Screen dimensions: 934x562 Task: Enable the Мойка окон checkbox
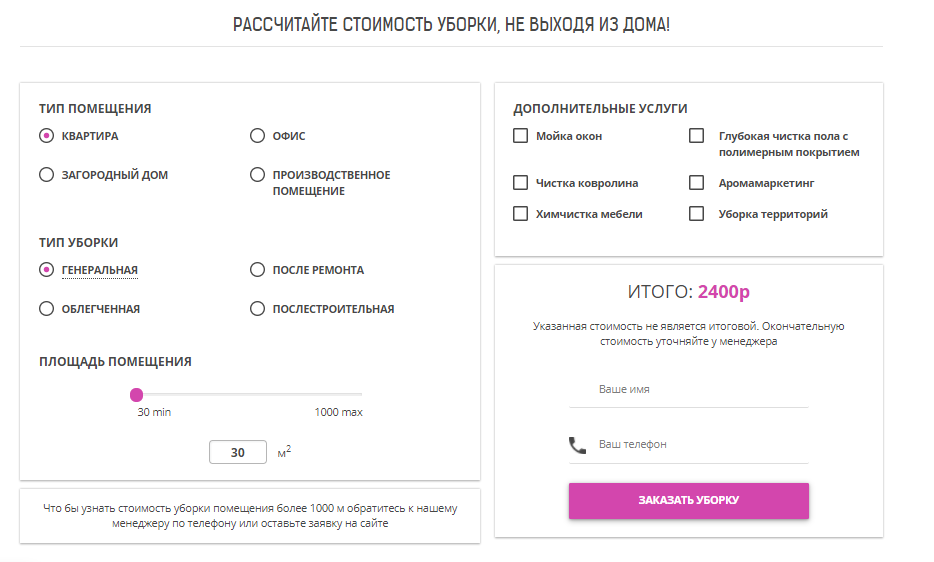(520, 136)
